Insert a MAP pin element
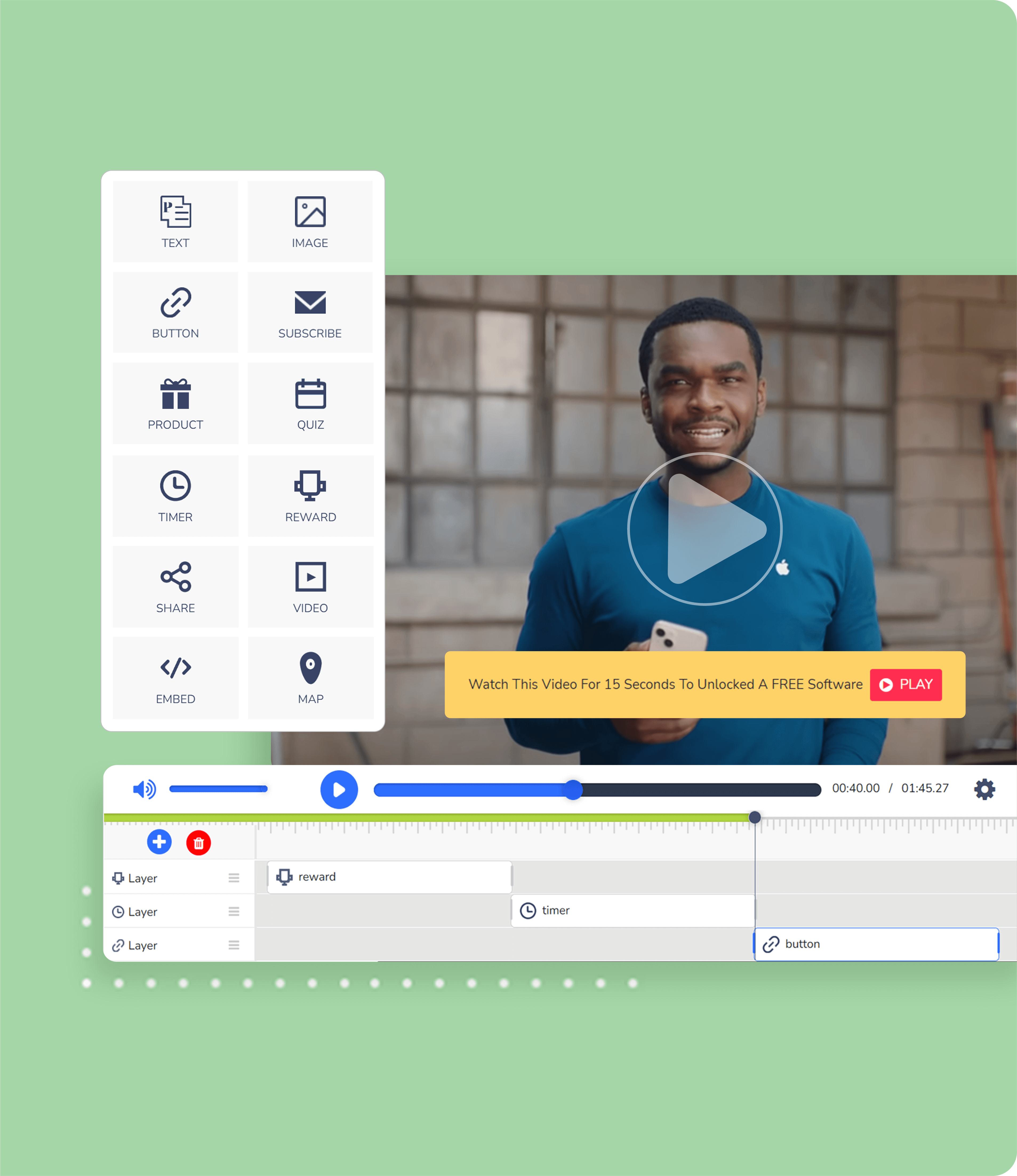 point(310,678)
